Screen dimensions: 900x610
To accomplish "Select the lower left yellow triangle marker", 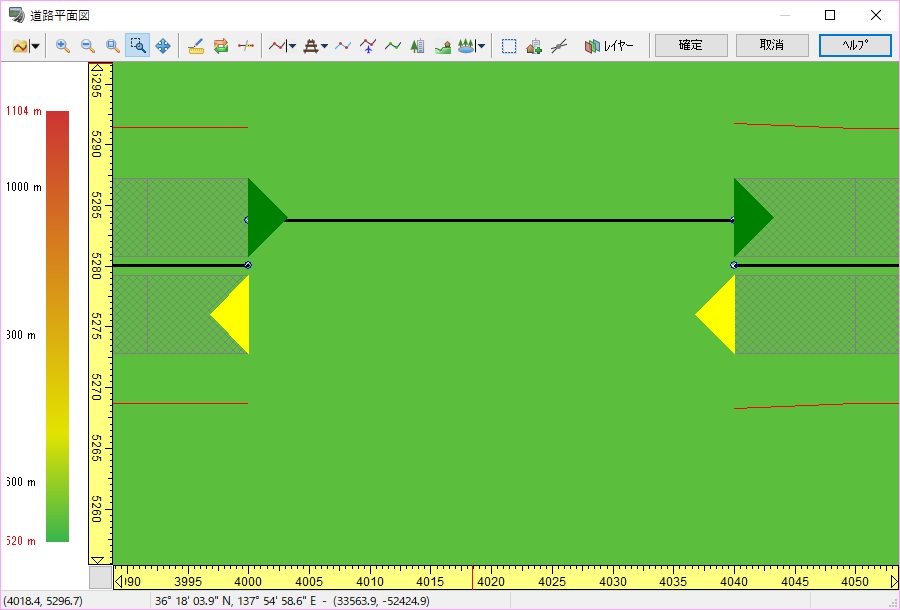I will 230,314.
